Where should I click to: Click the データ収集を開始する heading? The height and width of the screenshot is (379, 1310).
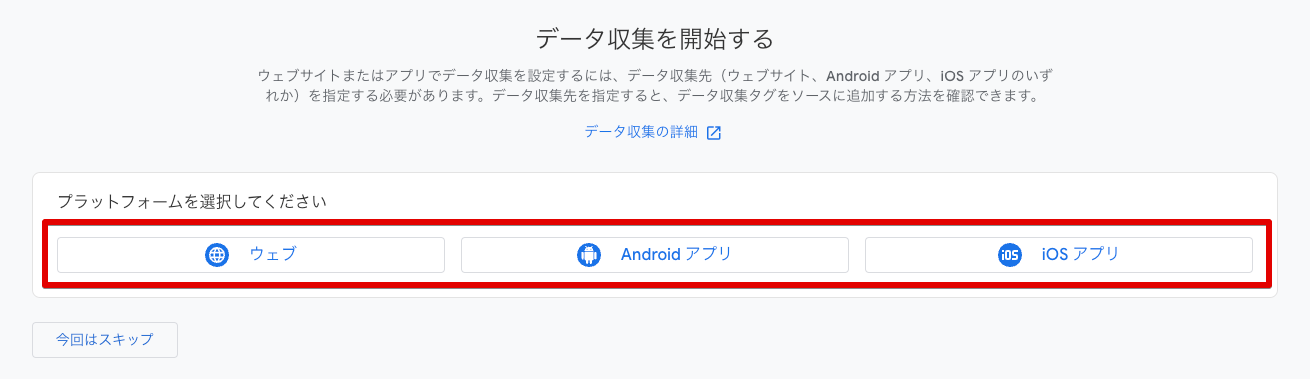coord(655,39)
